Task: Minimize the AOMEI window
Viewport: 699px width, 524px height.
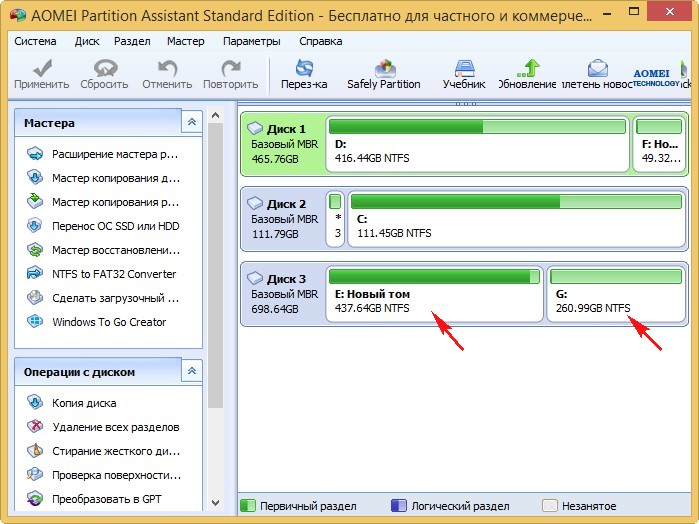Action: (607, 13)
